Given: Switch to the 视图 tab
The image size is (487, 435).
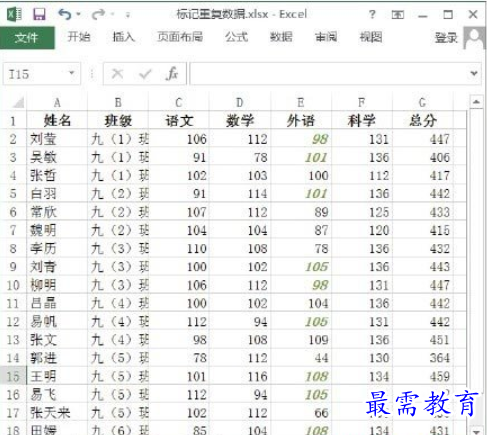Looking at the screenshot, I should (x=371, y=37).
